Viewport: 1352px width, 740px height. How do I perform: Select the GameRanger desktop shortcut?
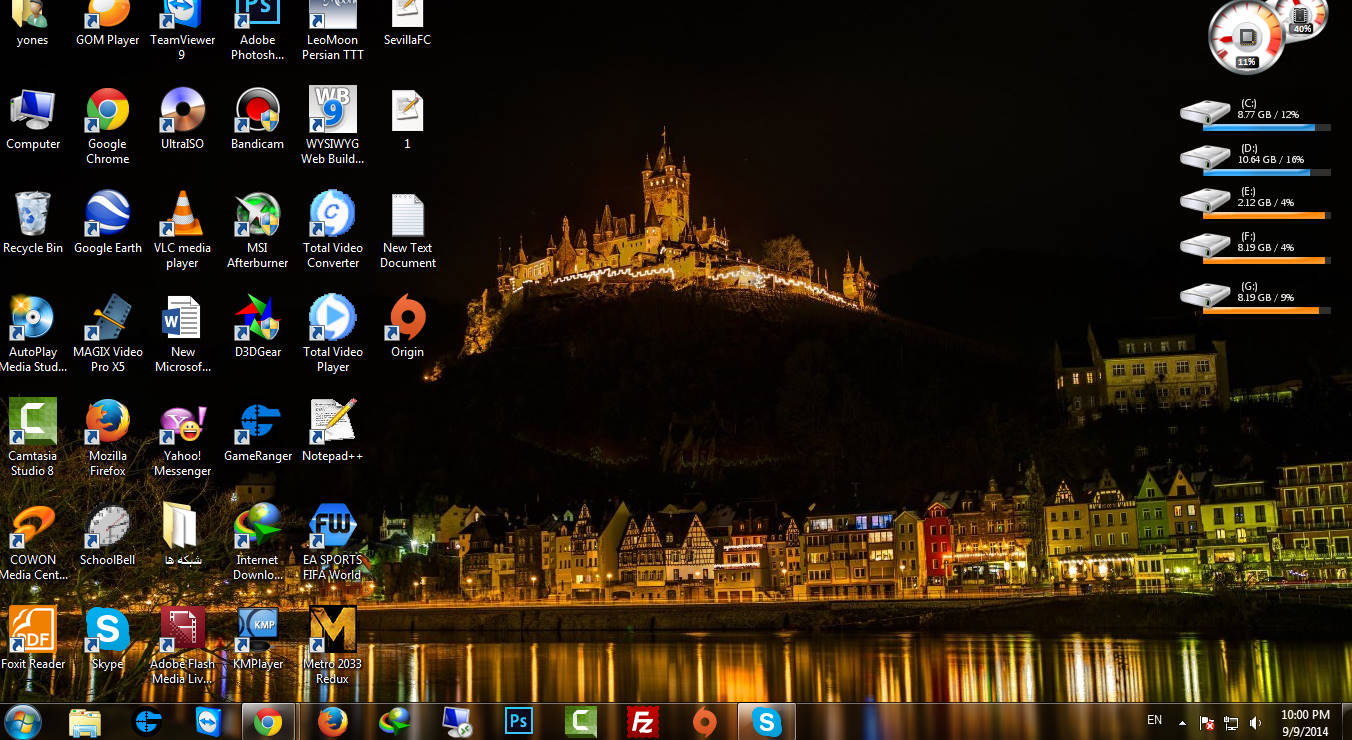coord(257,431)
